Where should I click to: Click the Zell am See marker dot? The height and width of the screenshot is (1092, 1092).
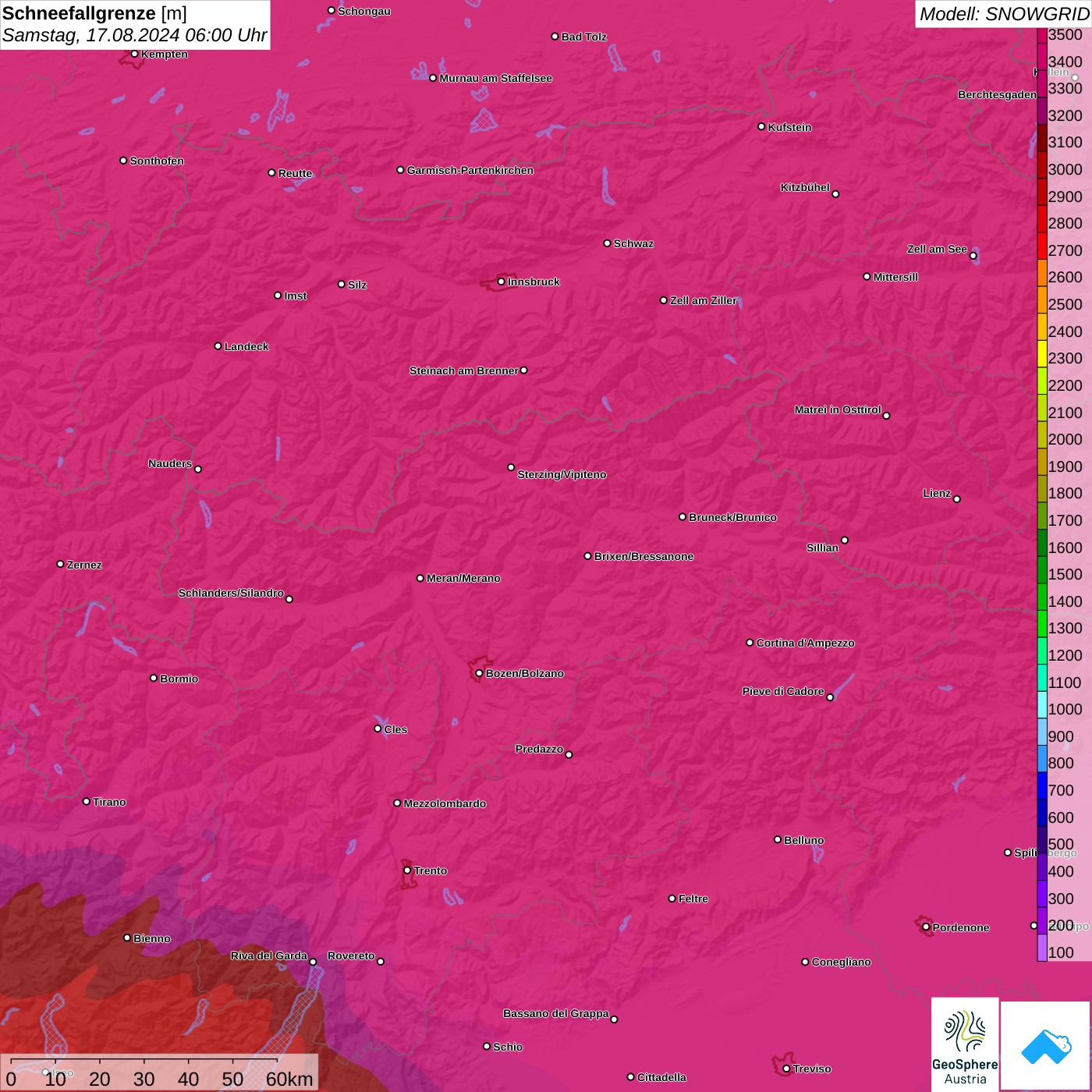click(973, 255)
